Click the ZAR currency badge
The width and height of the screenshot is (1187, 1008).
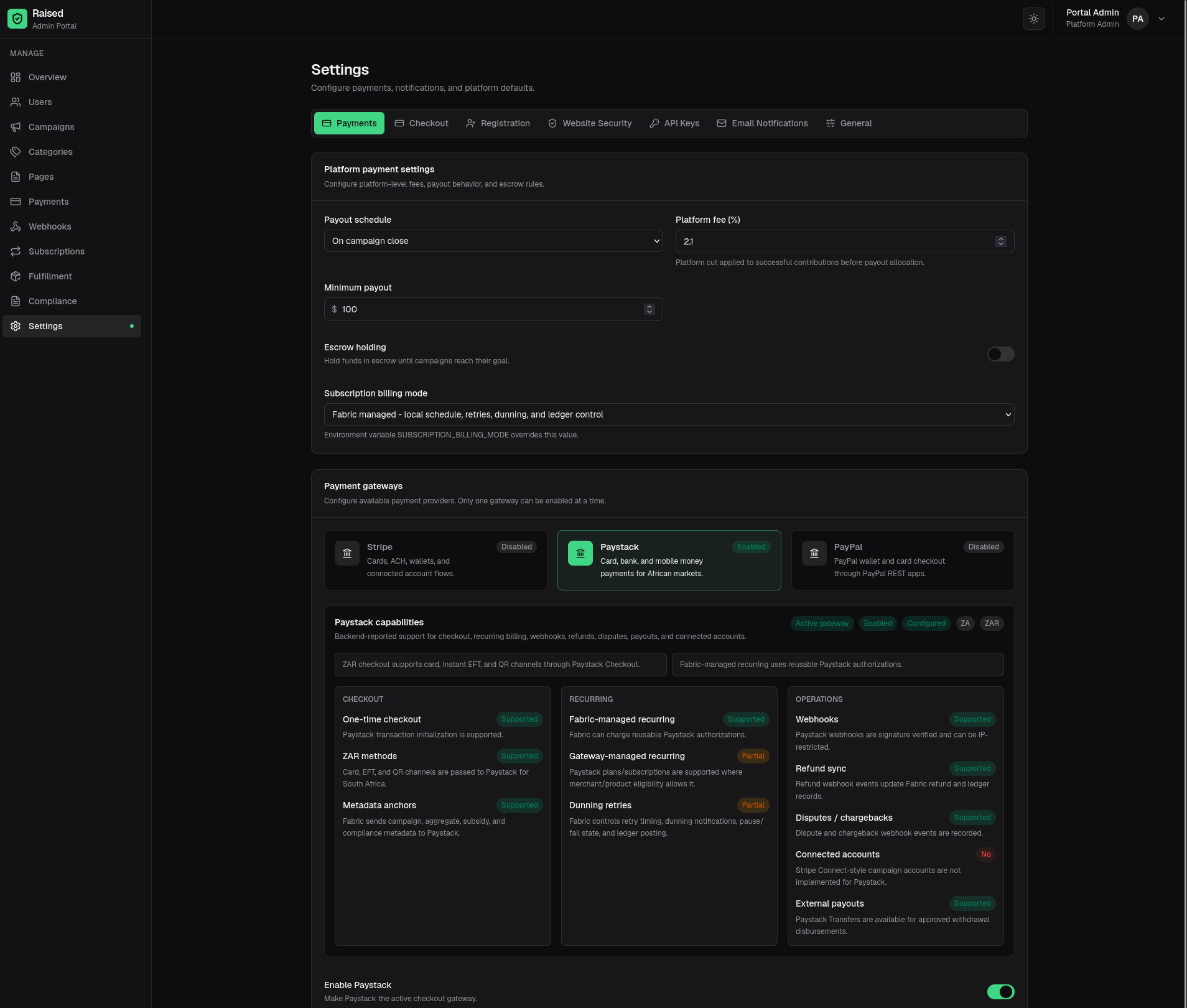coord(992,623)
